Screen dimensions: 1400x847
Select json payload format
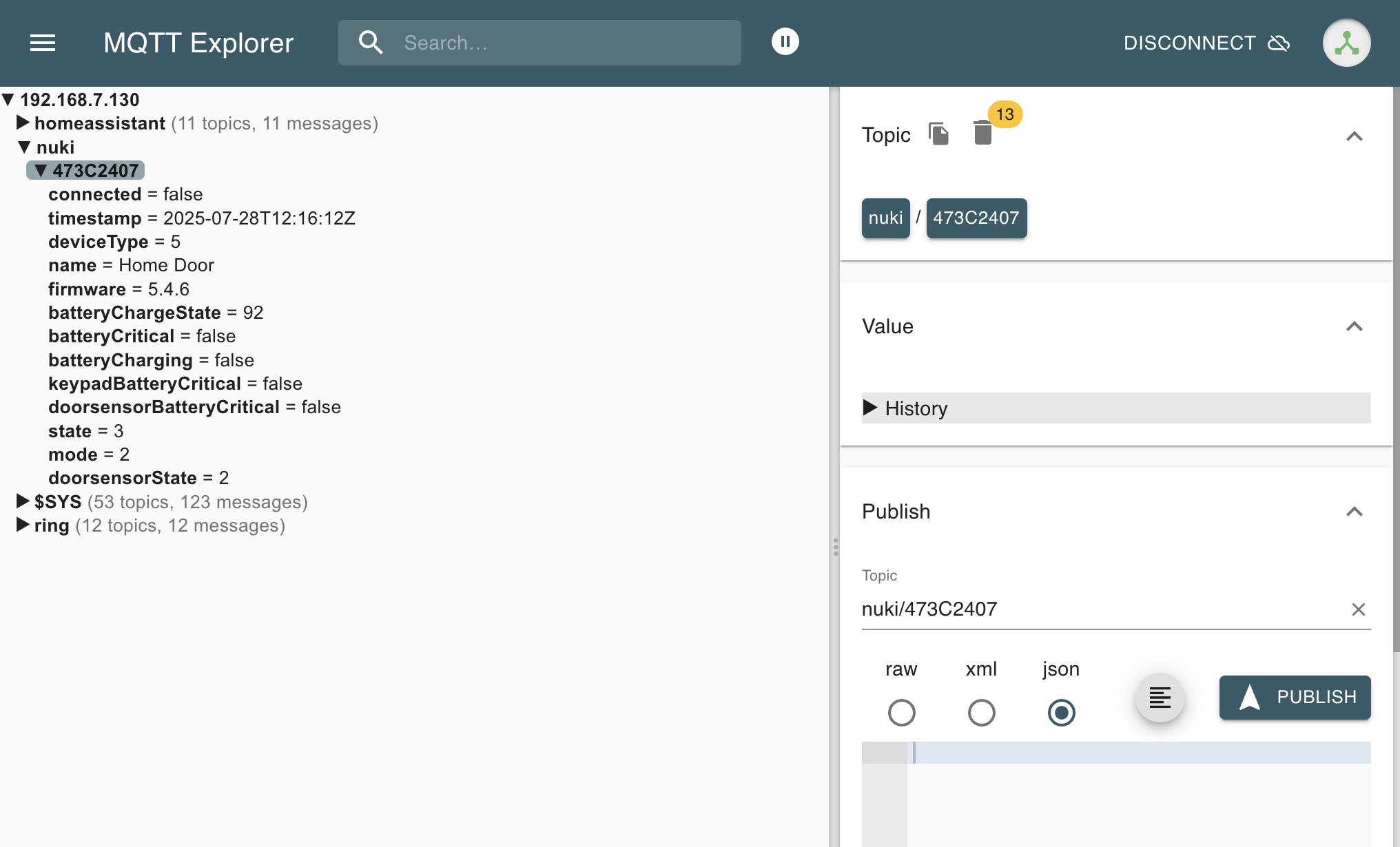(1061, 712)
